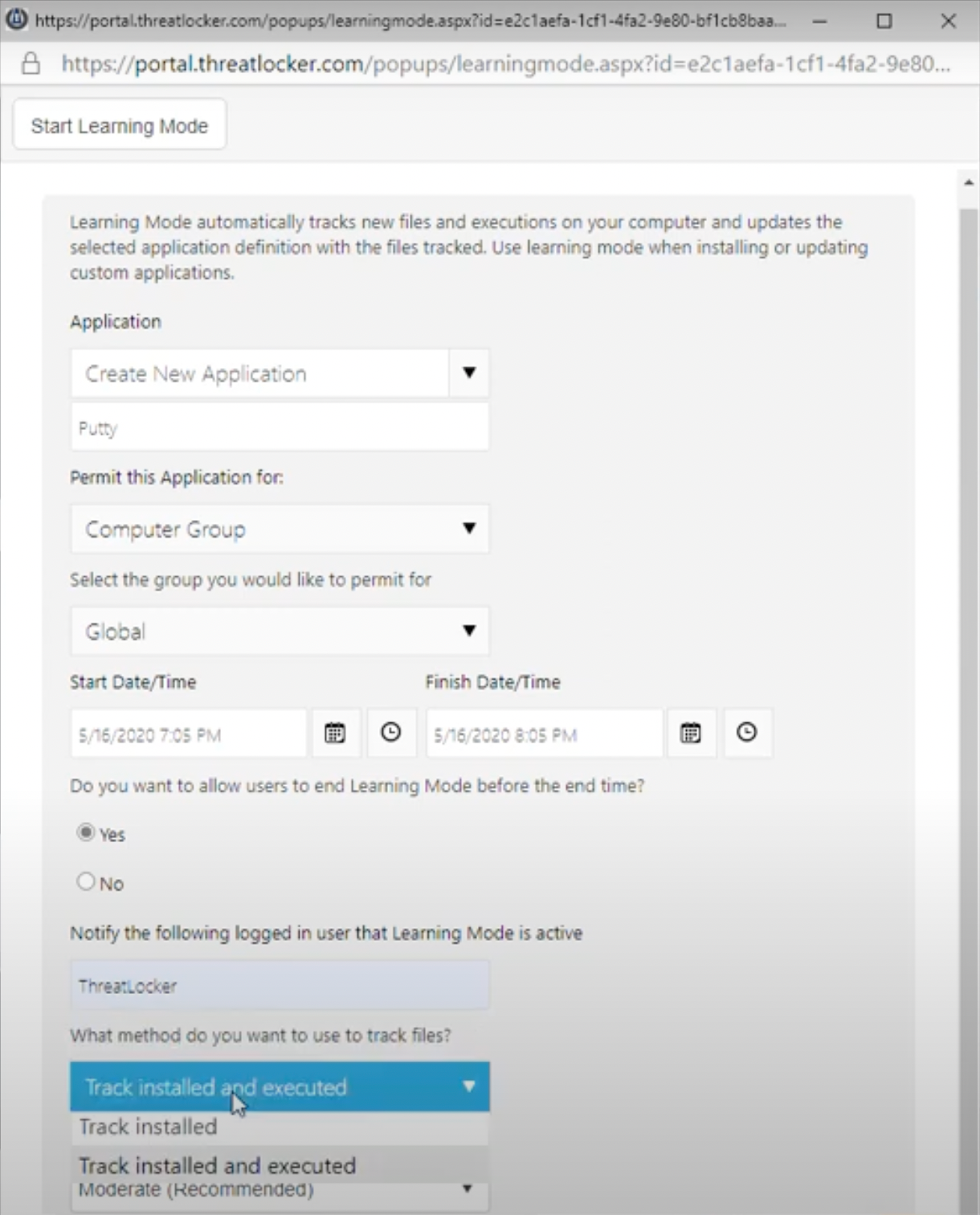Click the ThreatLocker favicon in the title bar
The image size is (980, 1215).
click(16, 19)
